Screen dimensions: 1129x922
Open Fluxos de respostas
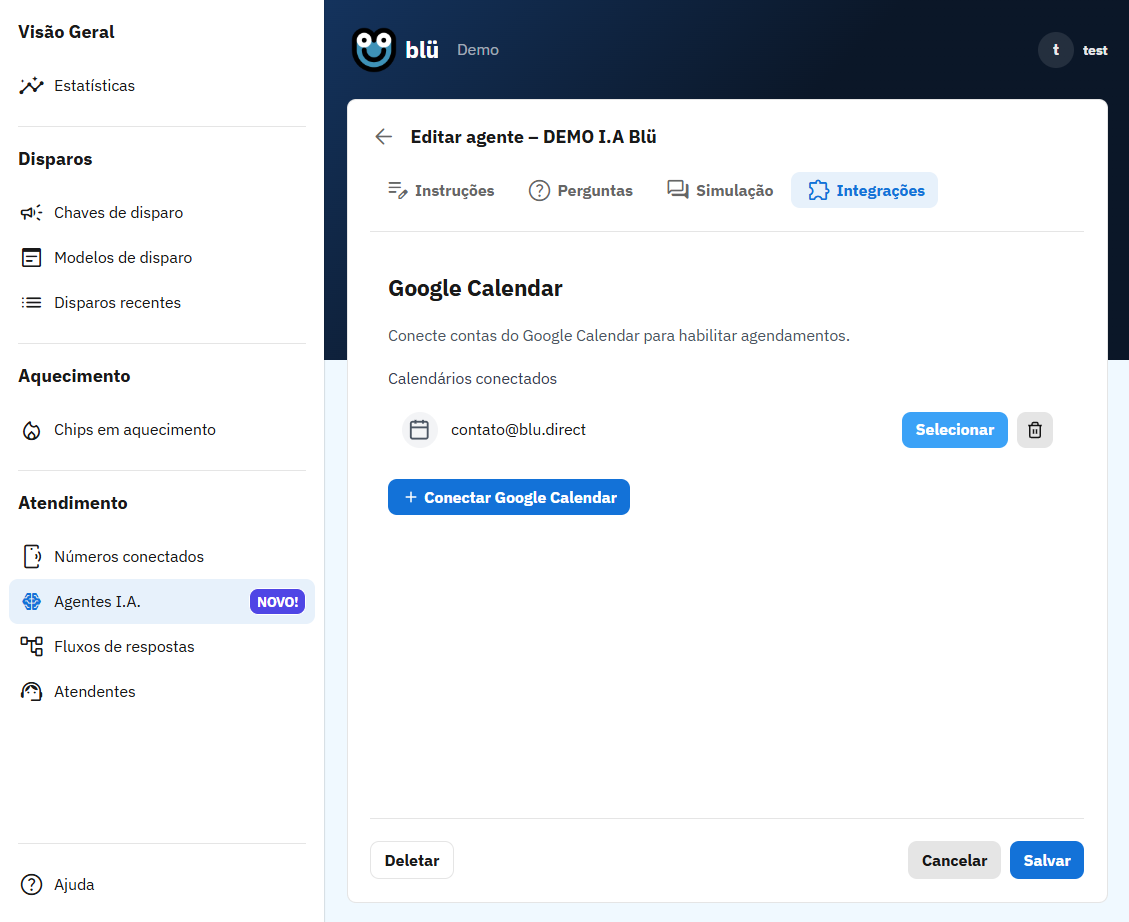pos(162,646)
